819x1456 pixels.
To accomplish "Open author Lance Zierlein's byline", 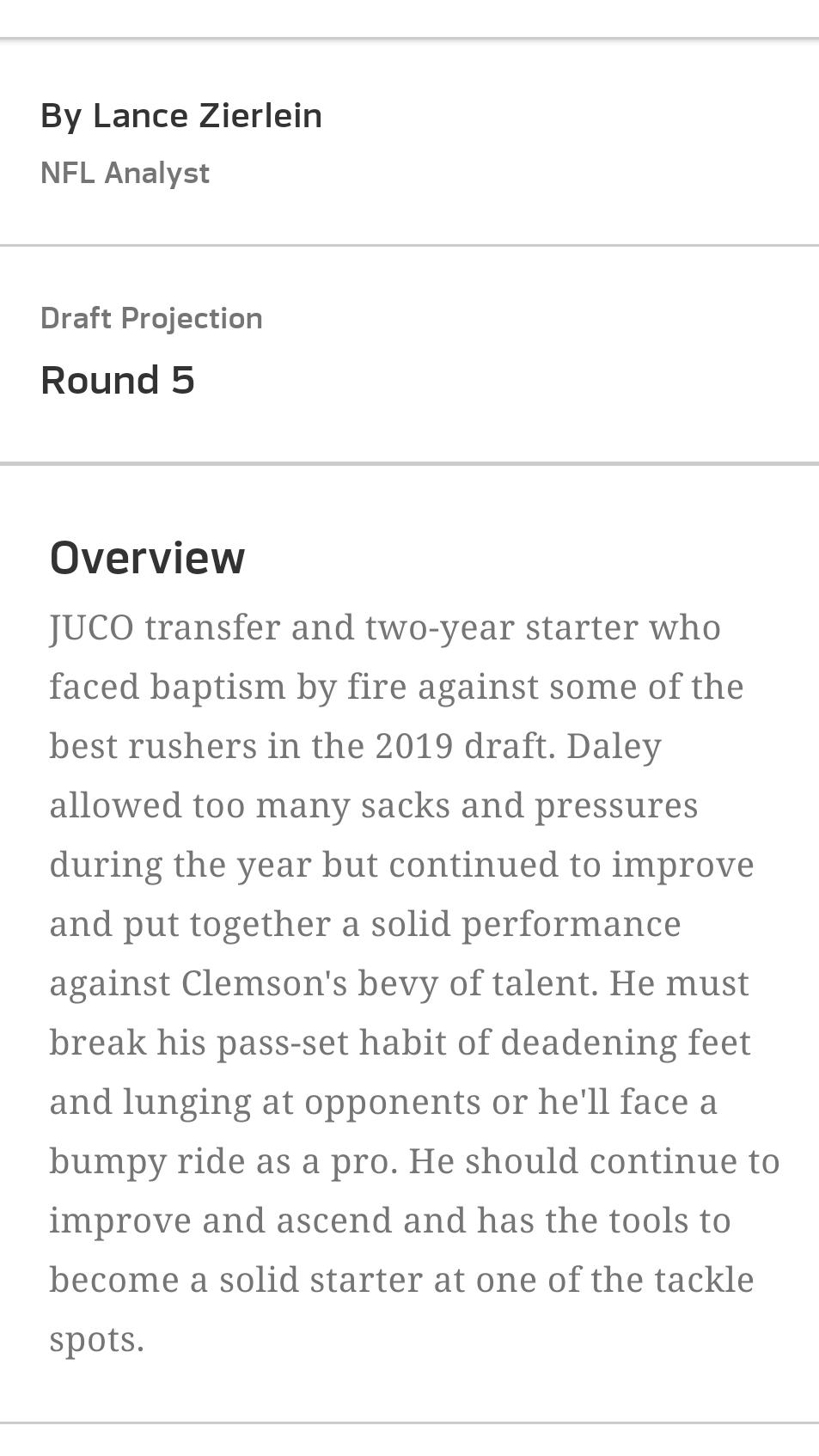I will [181, 115].
